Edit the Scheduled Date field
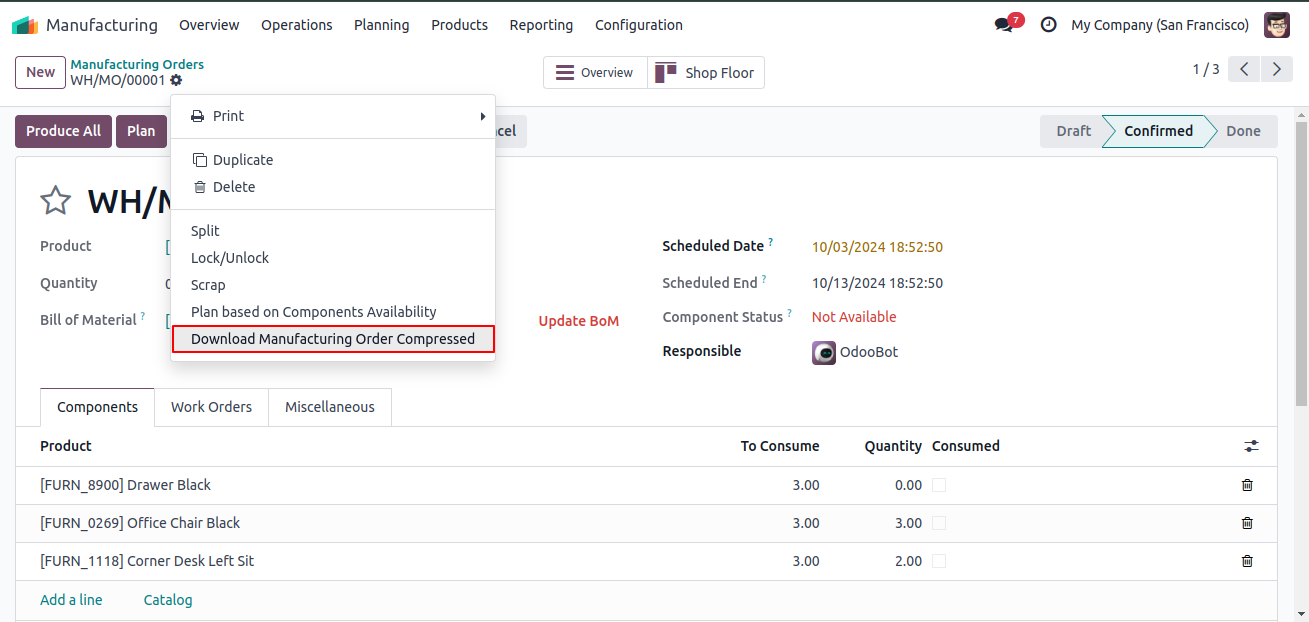Image resolution: width=1309 pixels, height=622 pixels. point(877,247)
